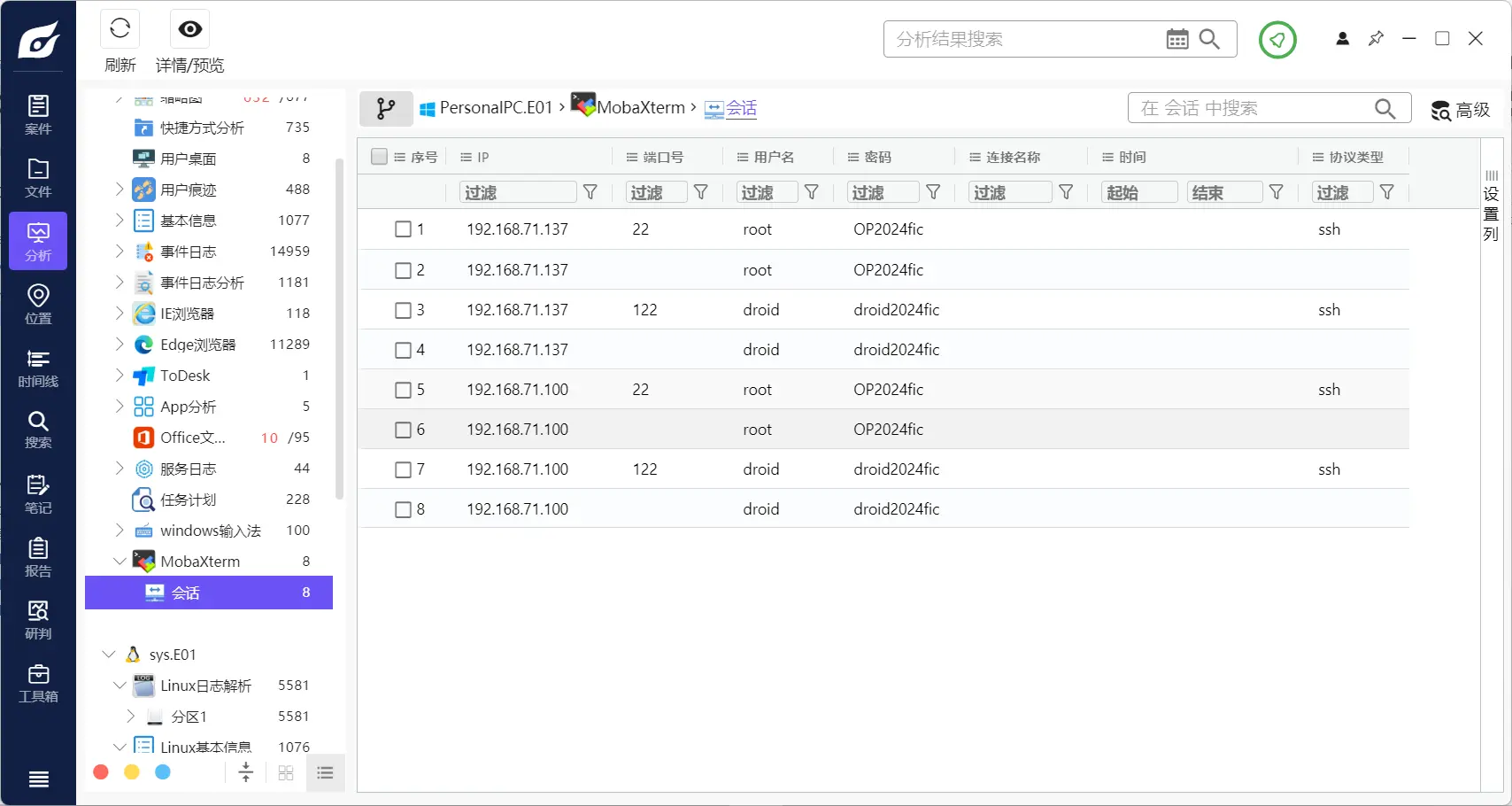Click the branch tree icon button in breadcrumb

(x=386, y=109)
